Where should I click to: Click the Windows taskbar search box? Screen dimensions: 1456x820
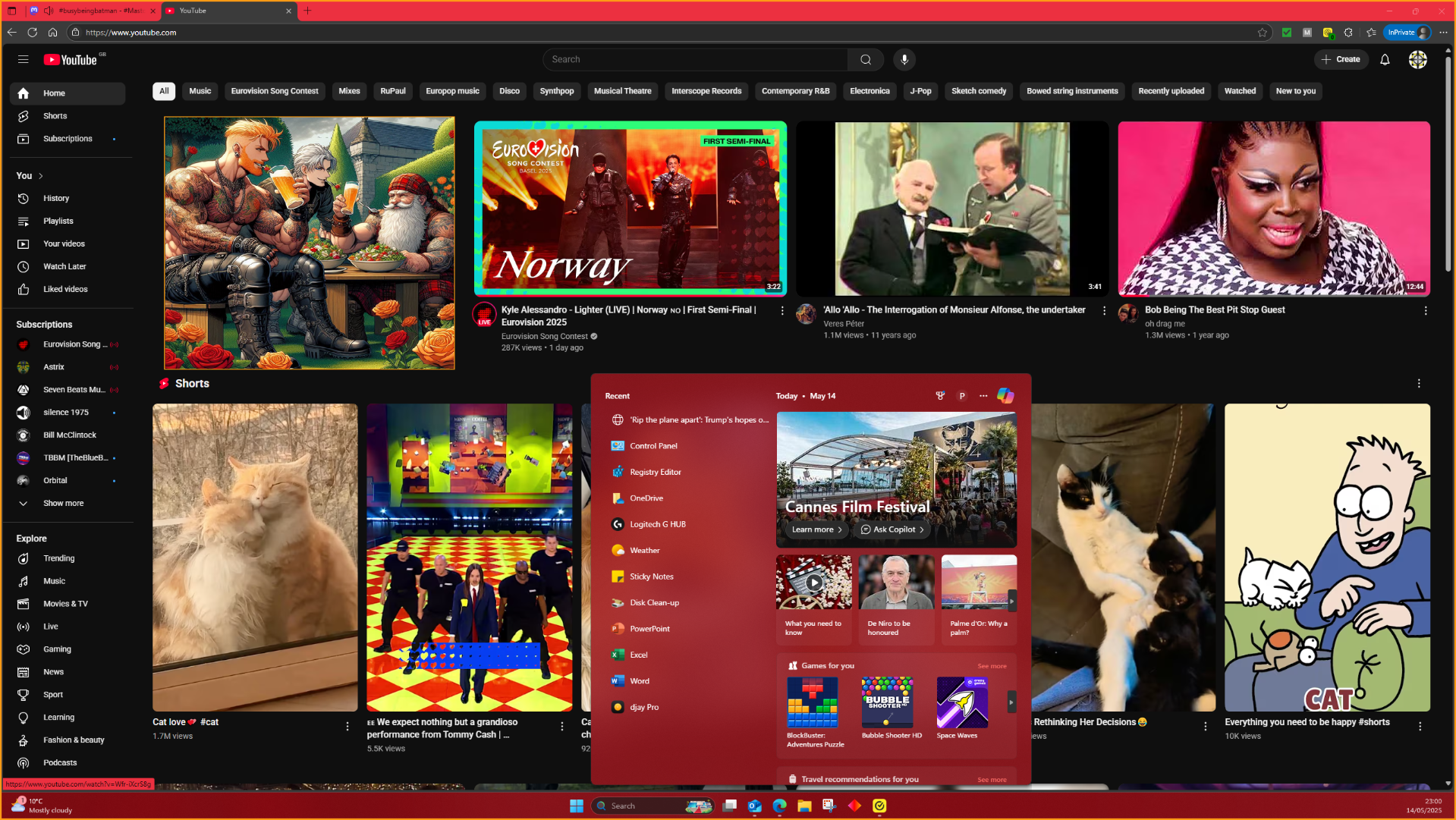tap(653, 806)
